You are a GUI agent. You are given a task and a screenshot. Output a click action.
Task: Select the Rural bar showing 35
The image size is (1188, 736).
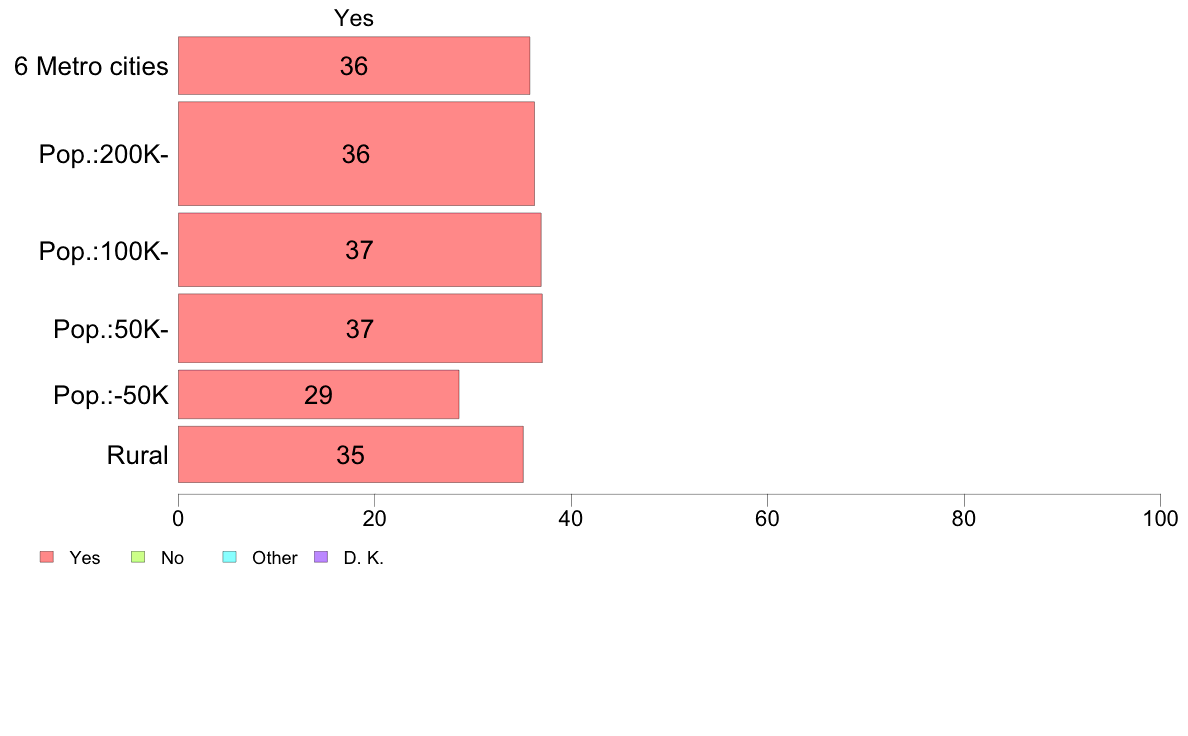[x=351, y=454]
